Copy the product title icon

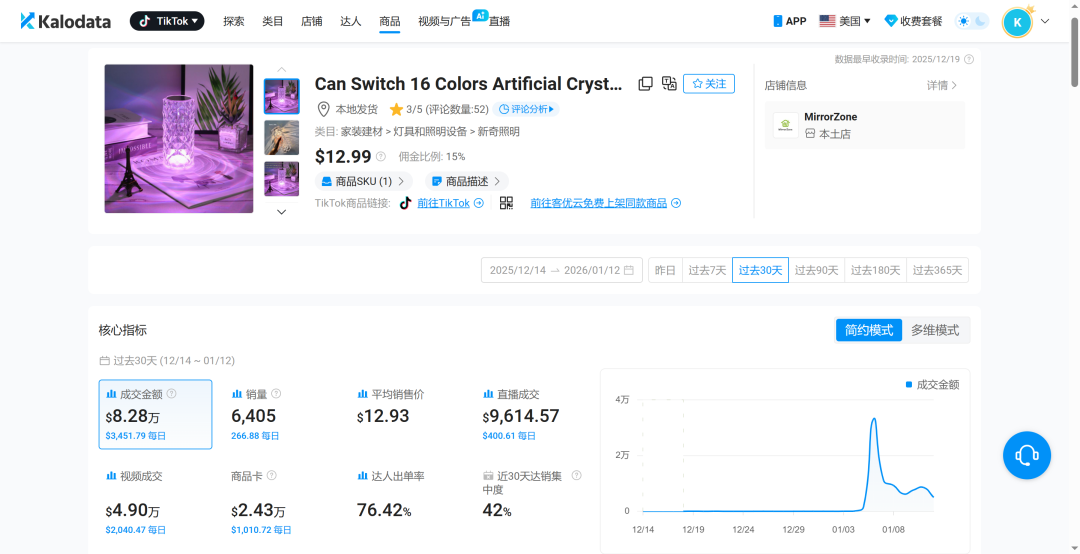(645, 83)
